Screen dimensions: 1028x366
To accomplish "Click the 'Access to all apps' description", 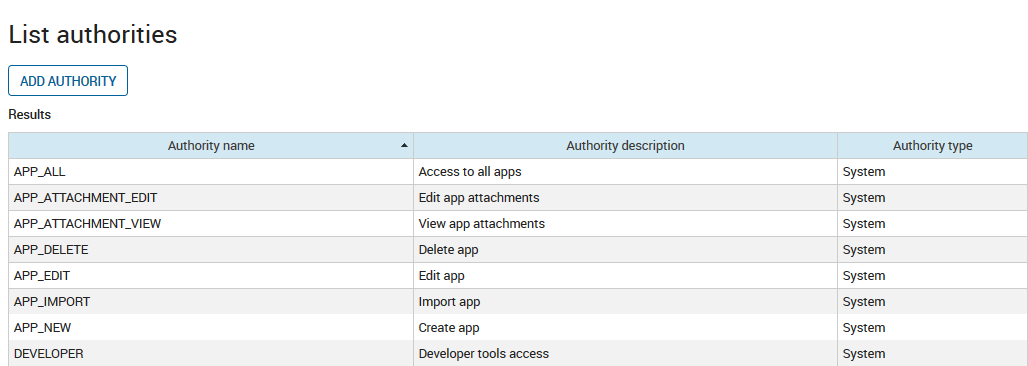I will tap(470, 172).
